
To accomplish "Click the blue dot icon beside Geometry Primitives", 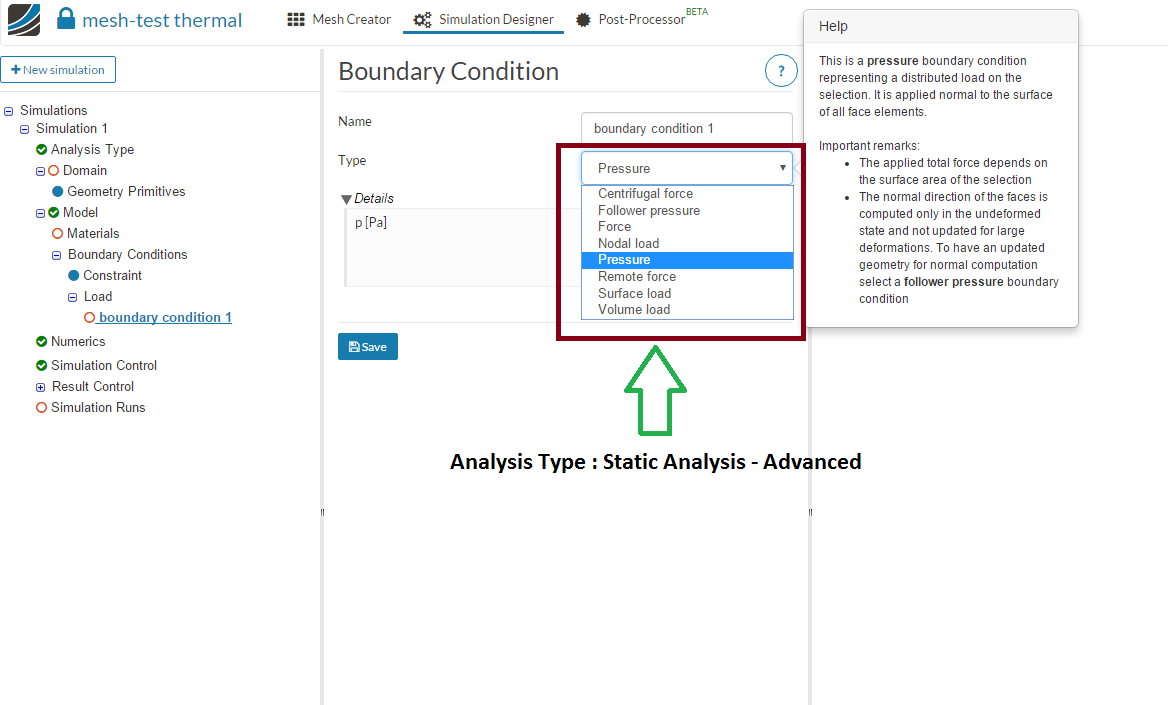I will [x=57, y=192].
